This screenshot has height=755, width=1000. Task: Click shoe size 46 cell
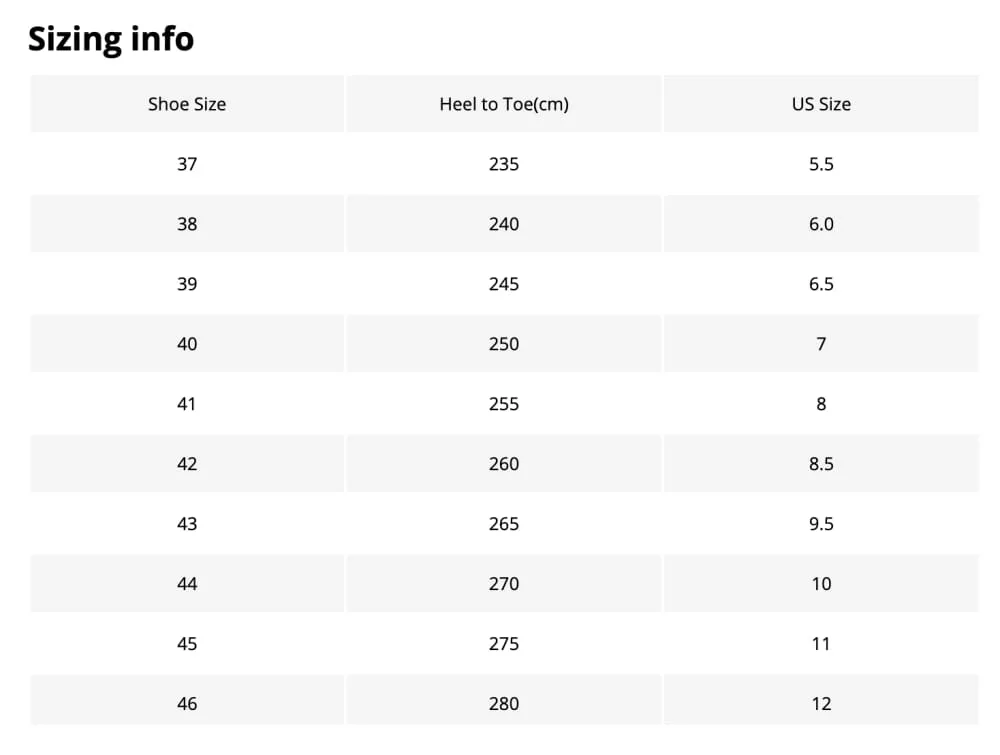[187, 704]
